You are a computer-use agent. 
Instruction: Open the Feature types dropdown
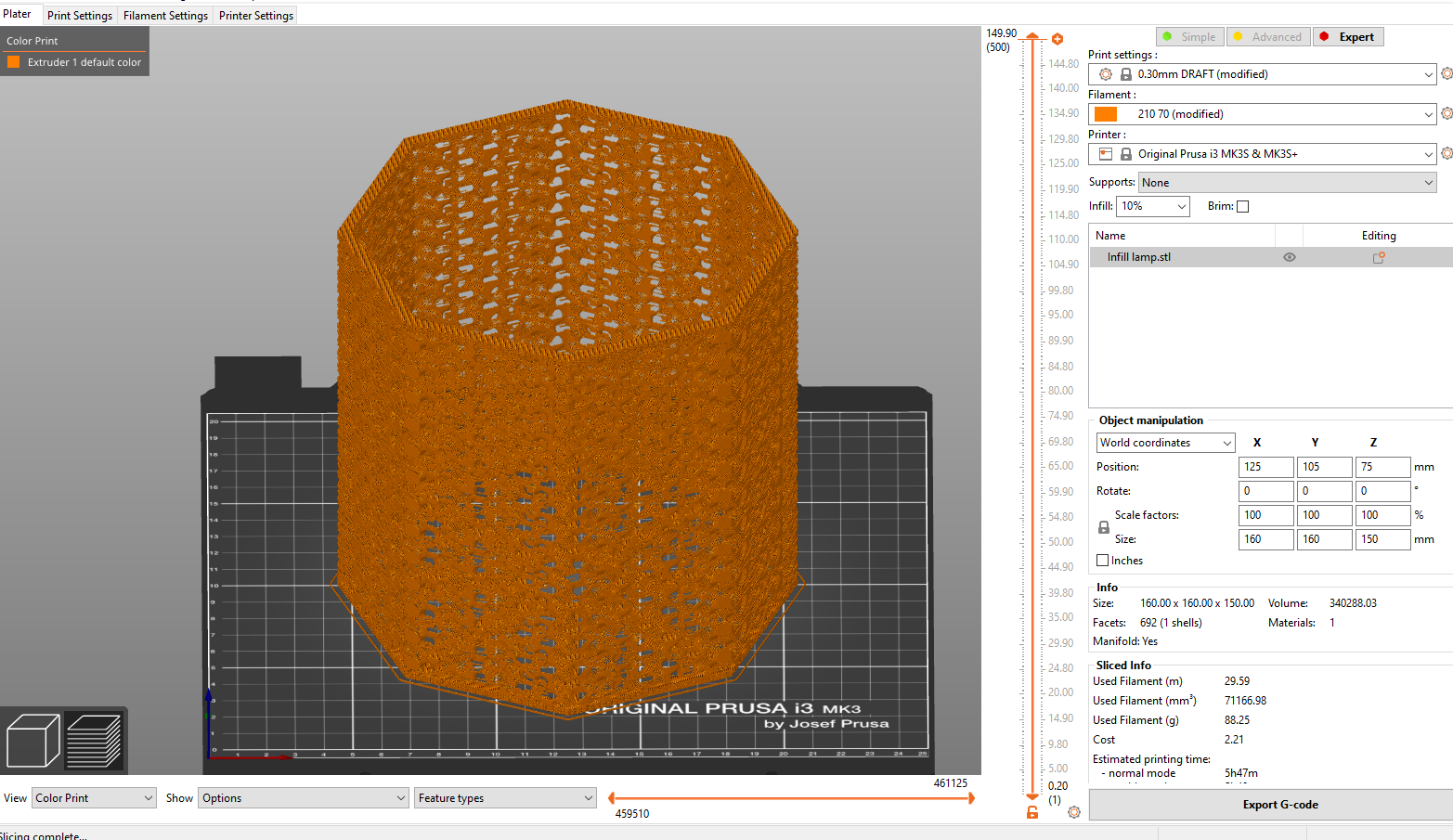point(505,797)
